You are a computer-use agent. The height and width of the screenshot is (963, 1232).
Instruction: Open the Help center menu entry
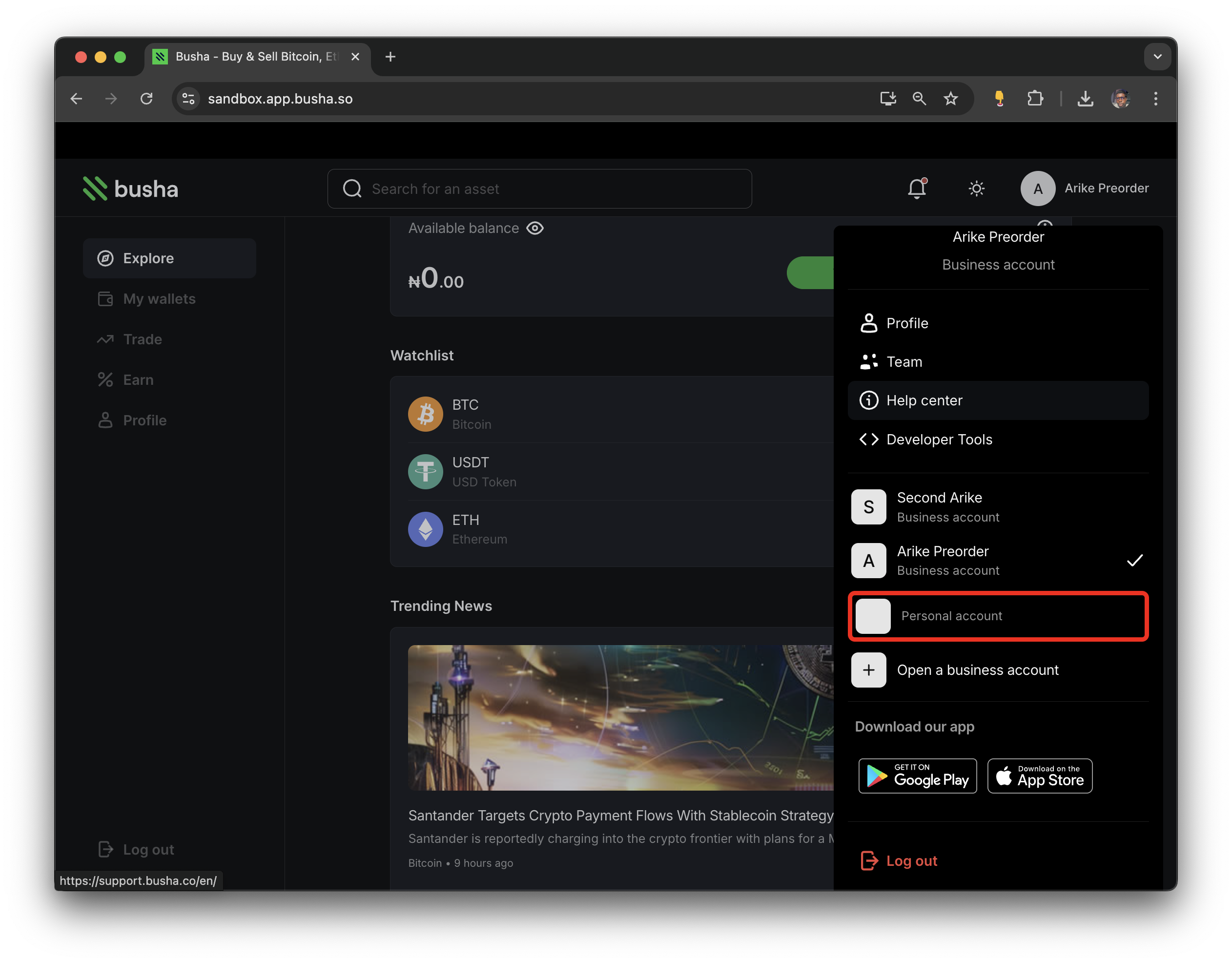pyautogui.click(x=924, y=400)
